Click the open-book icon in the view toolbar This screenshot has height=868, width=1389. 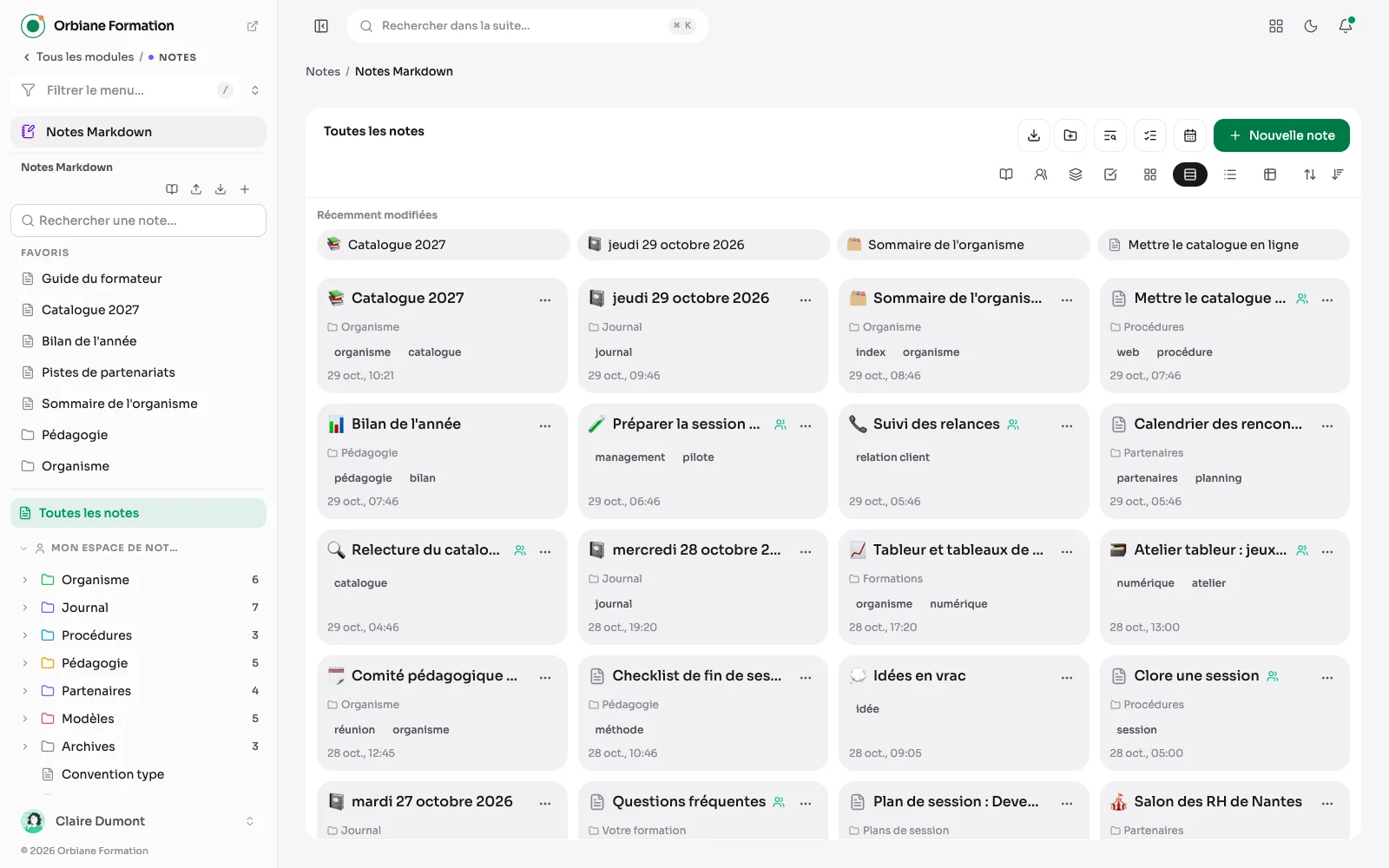click(x=1006, y=174)
